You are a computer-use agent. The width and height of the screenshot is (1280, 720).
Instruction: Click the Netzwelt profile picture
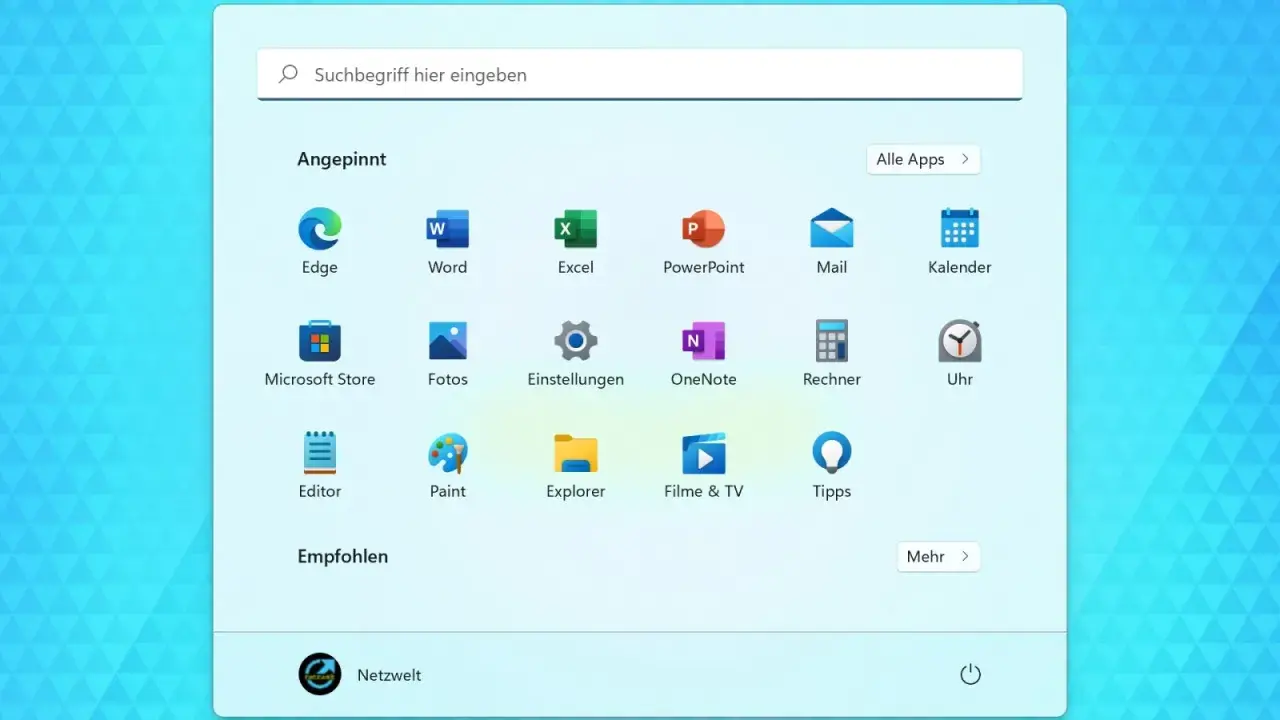point(320,674)
